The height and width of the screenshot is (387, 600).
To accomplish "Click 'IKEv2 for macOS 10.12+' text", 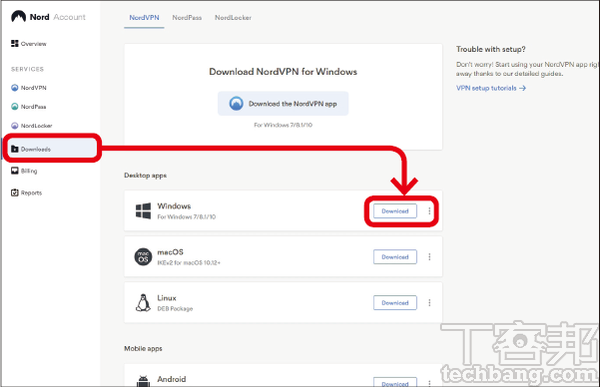I will [x=189, y=263].
